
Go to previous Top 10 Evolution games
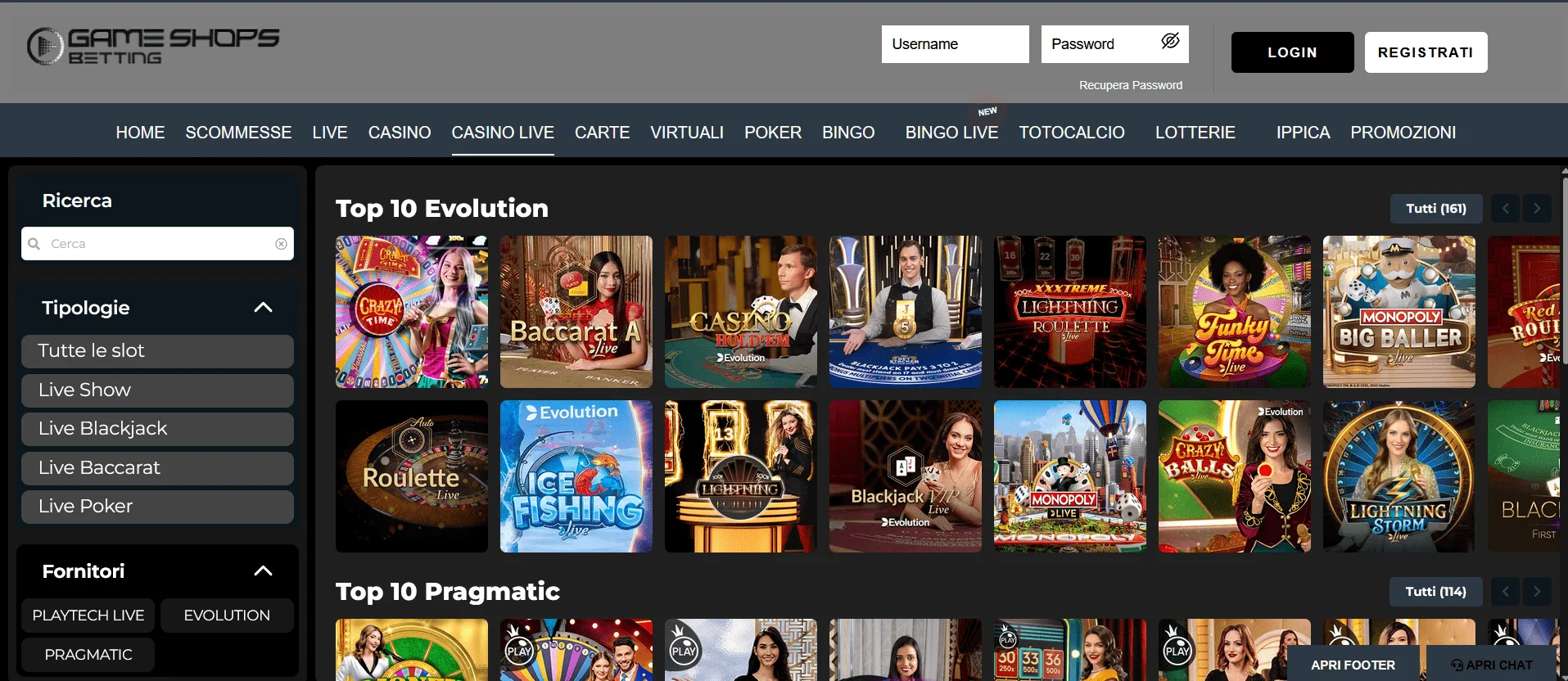(1505, 209)
